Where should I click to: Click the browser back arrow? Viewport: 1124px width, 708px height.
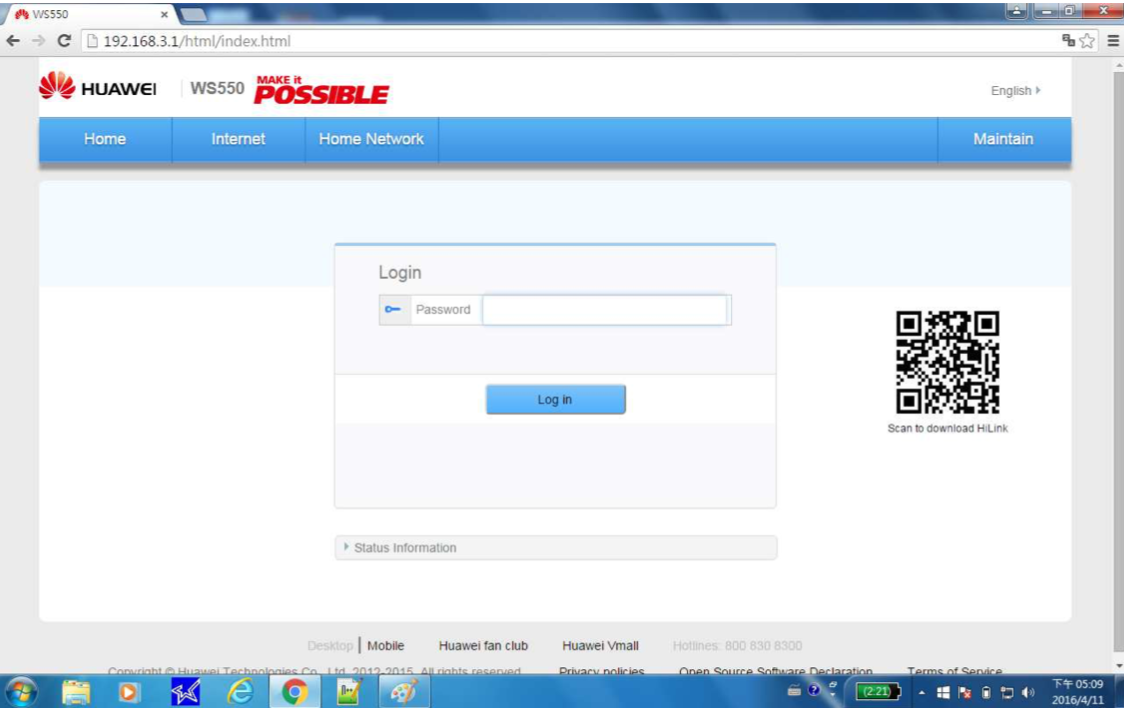[13, 41]
